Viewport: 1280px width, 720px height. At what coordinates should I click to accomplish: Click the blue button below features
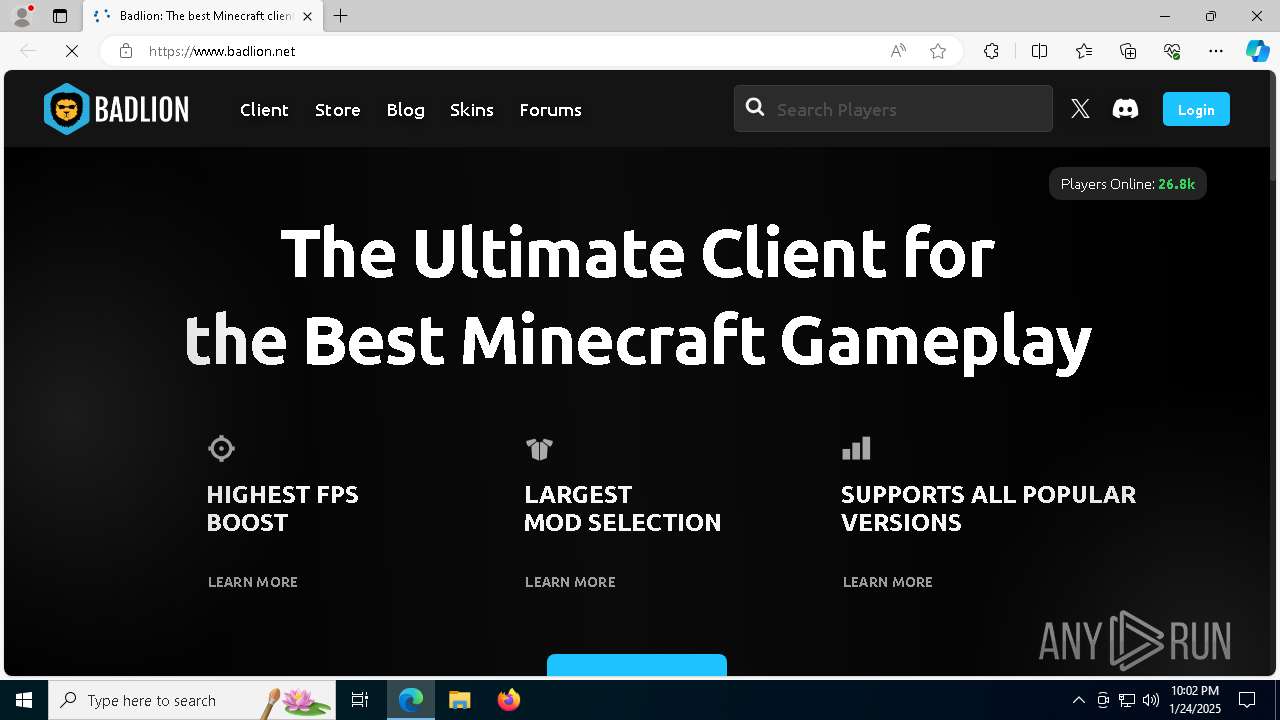point(637,665)
